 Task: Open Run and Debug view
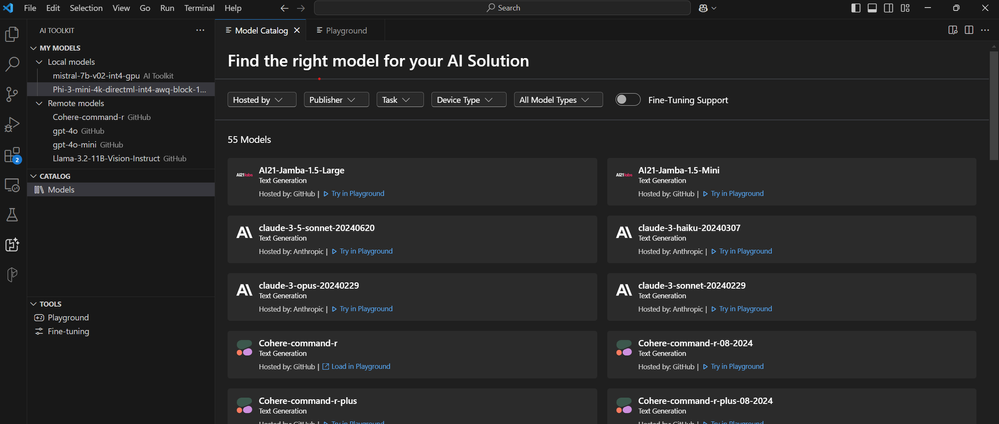pyautogui.click(x=12, y=124)
